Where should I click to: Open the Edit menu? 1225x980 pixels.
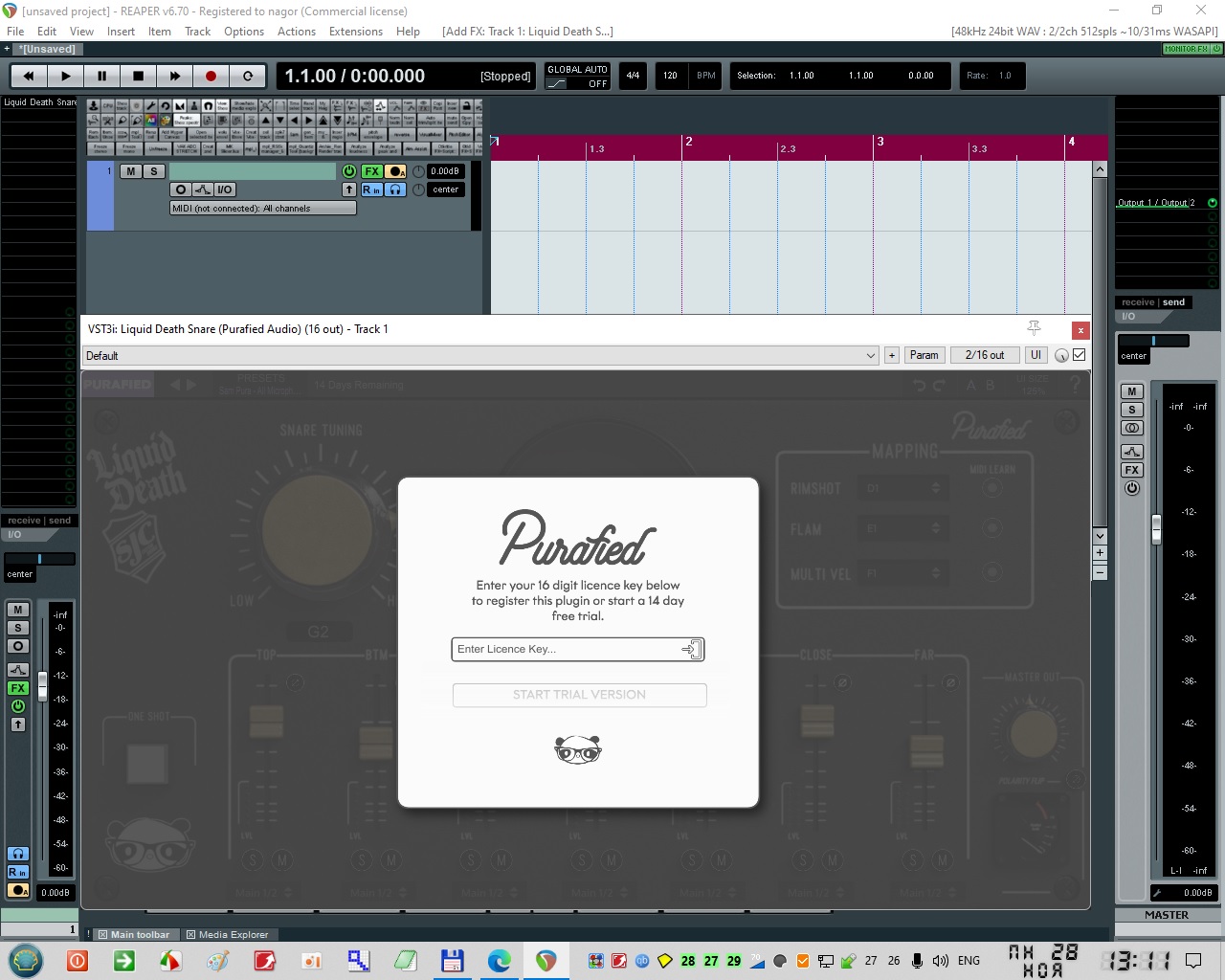pos(47,32)
